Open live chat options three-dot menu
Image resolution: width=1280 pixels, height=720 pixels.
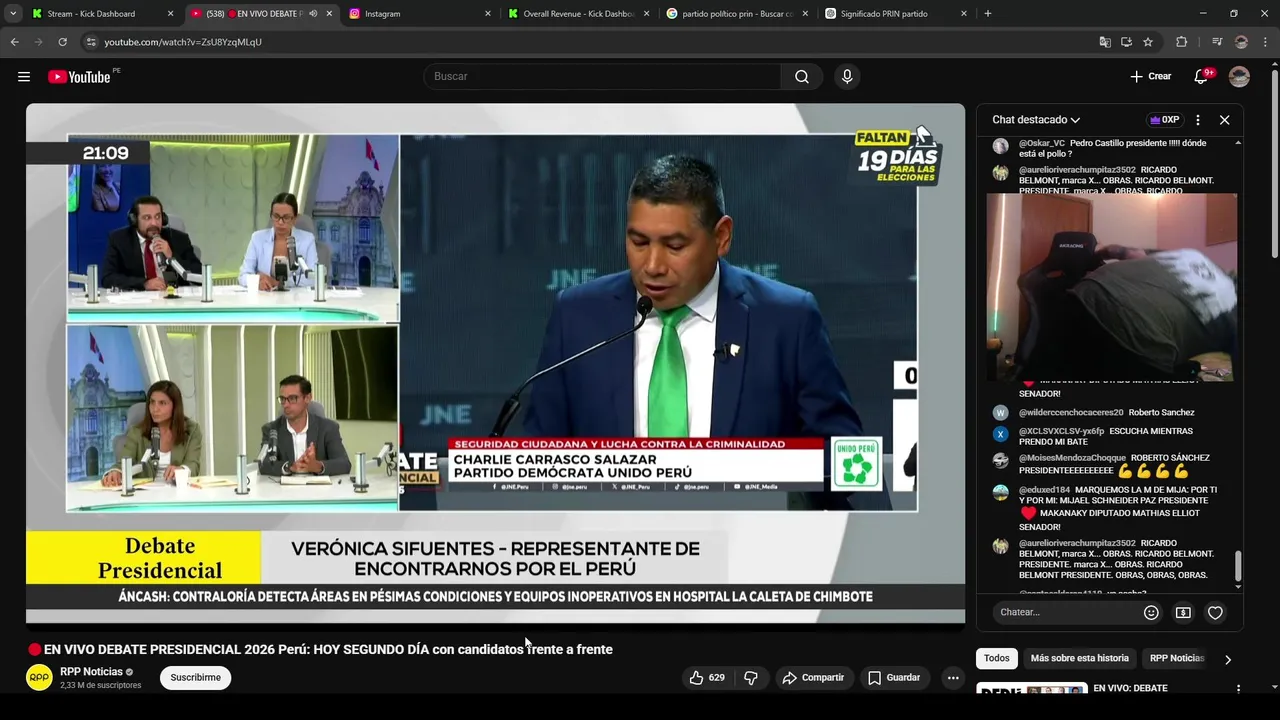click(x=1198, y=120)
